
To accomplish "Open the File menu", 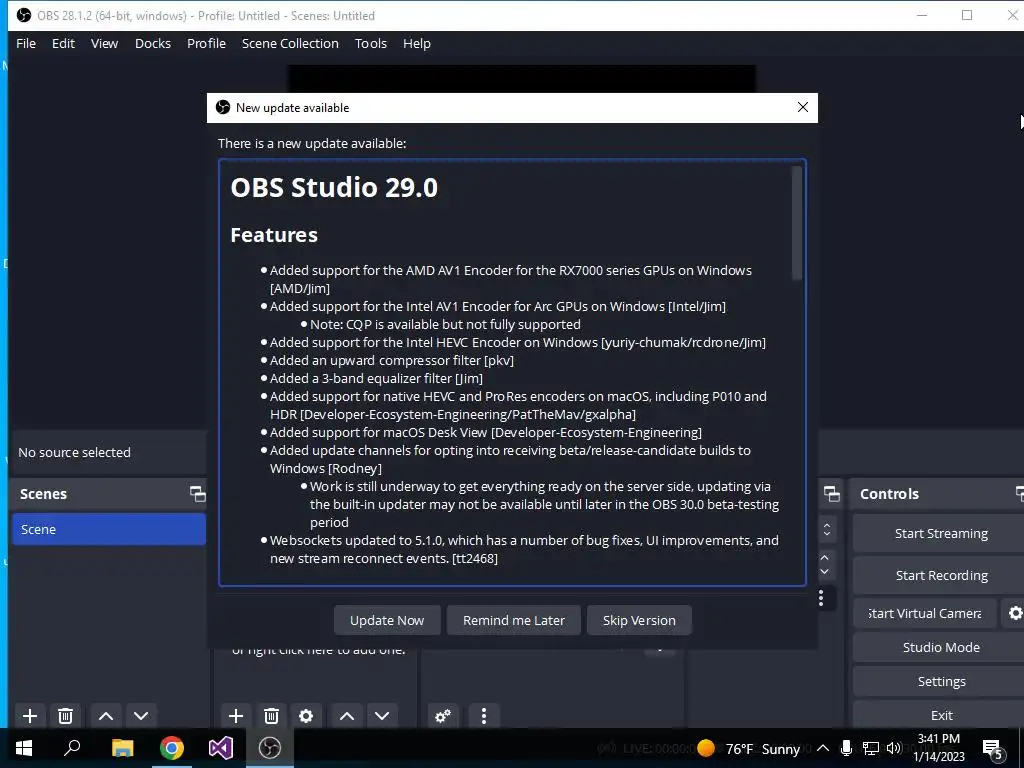I will pos(26,43).
